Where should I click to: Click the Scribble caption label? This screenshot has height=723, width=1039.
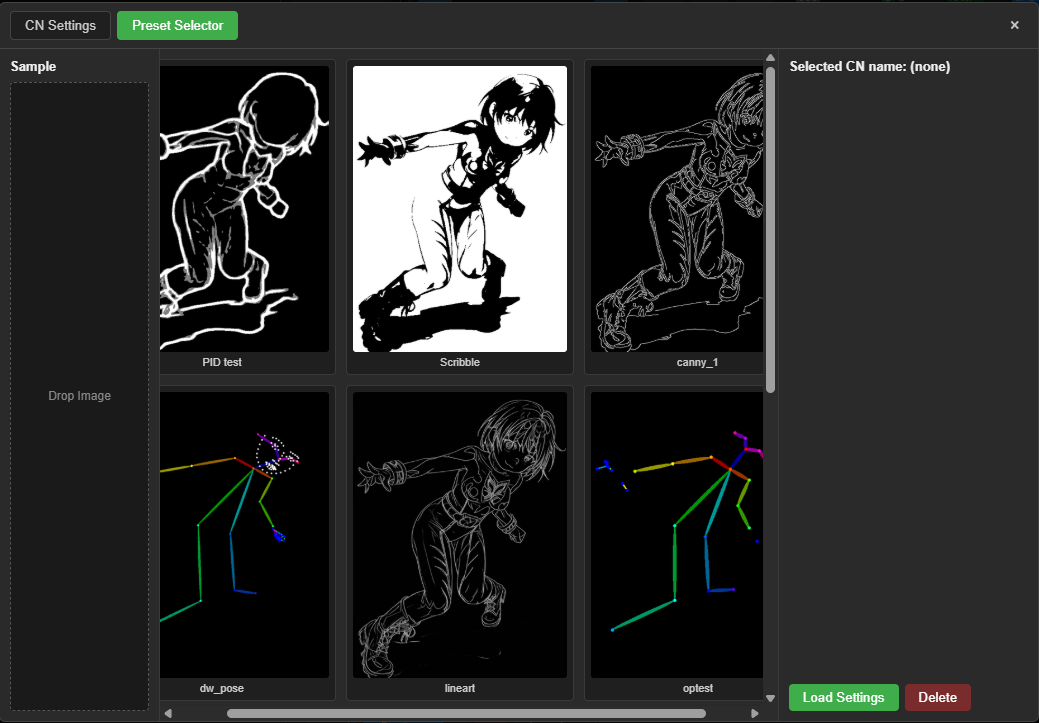pyautogui.click(x=460, y=362)
